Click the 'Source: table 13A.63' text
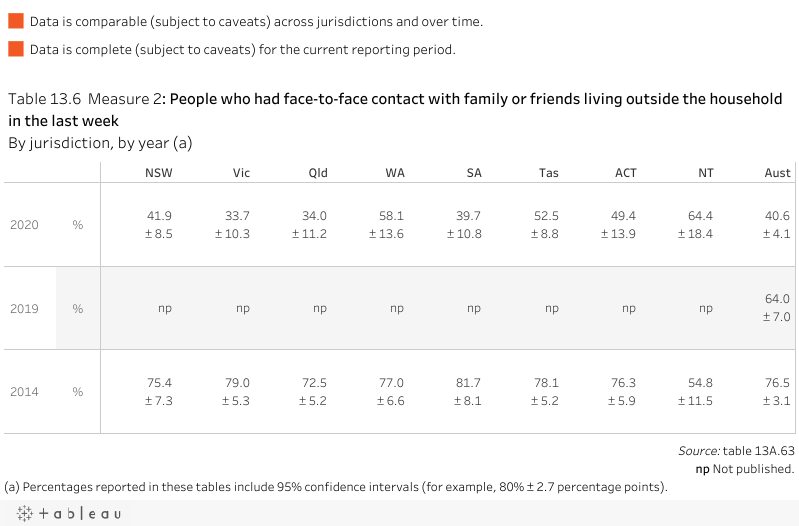This screenshot has height=526, width=799. coord(736,452)
